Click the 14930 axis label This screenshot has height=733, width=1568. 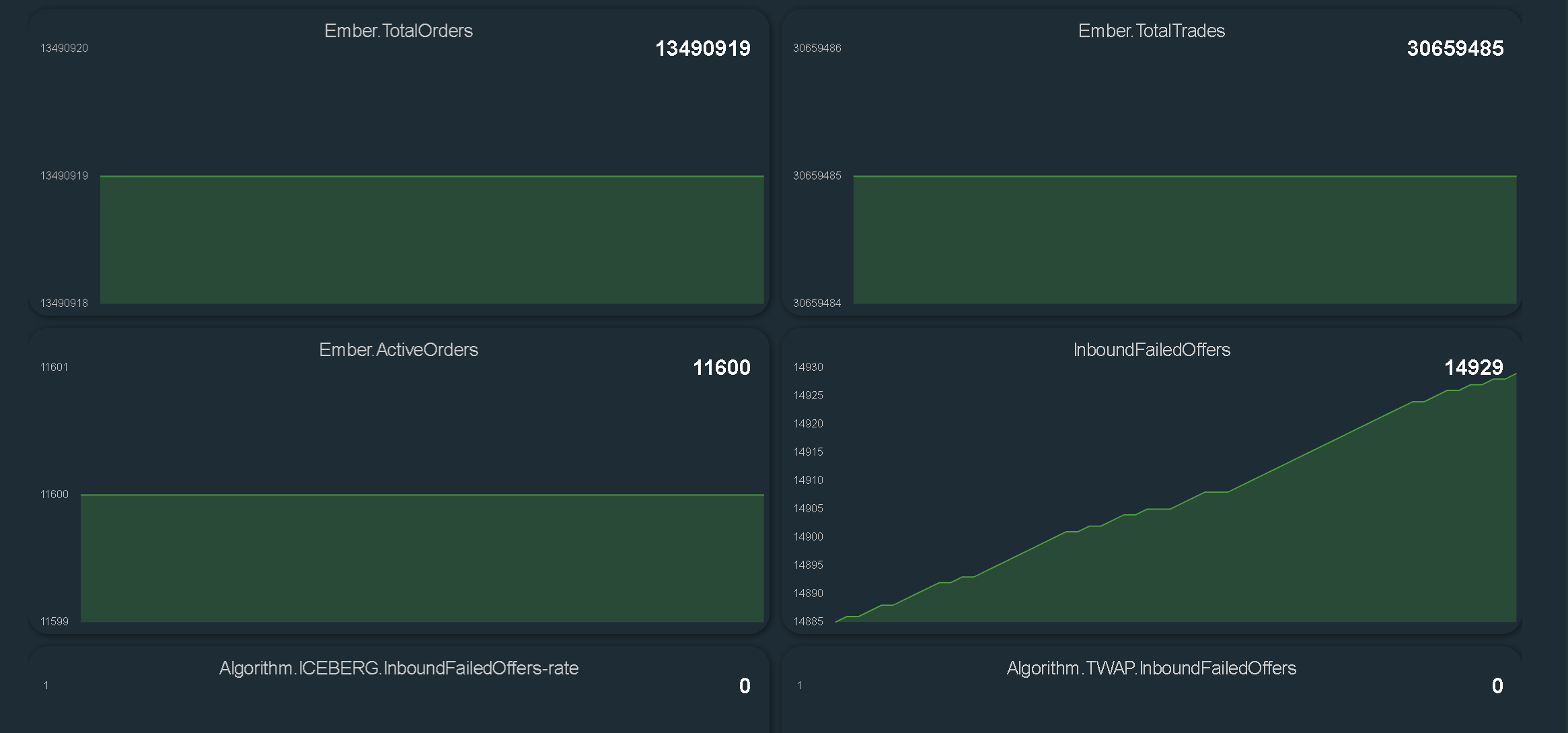(808, 368)
